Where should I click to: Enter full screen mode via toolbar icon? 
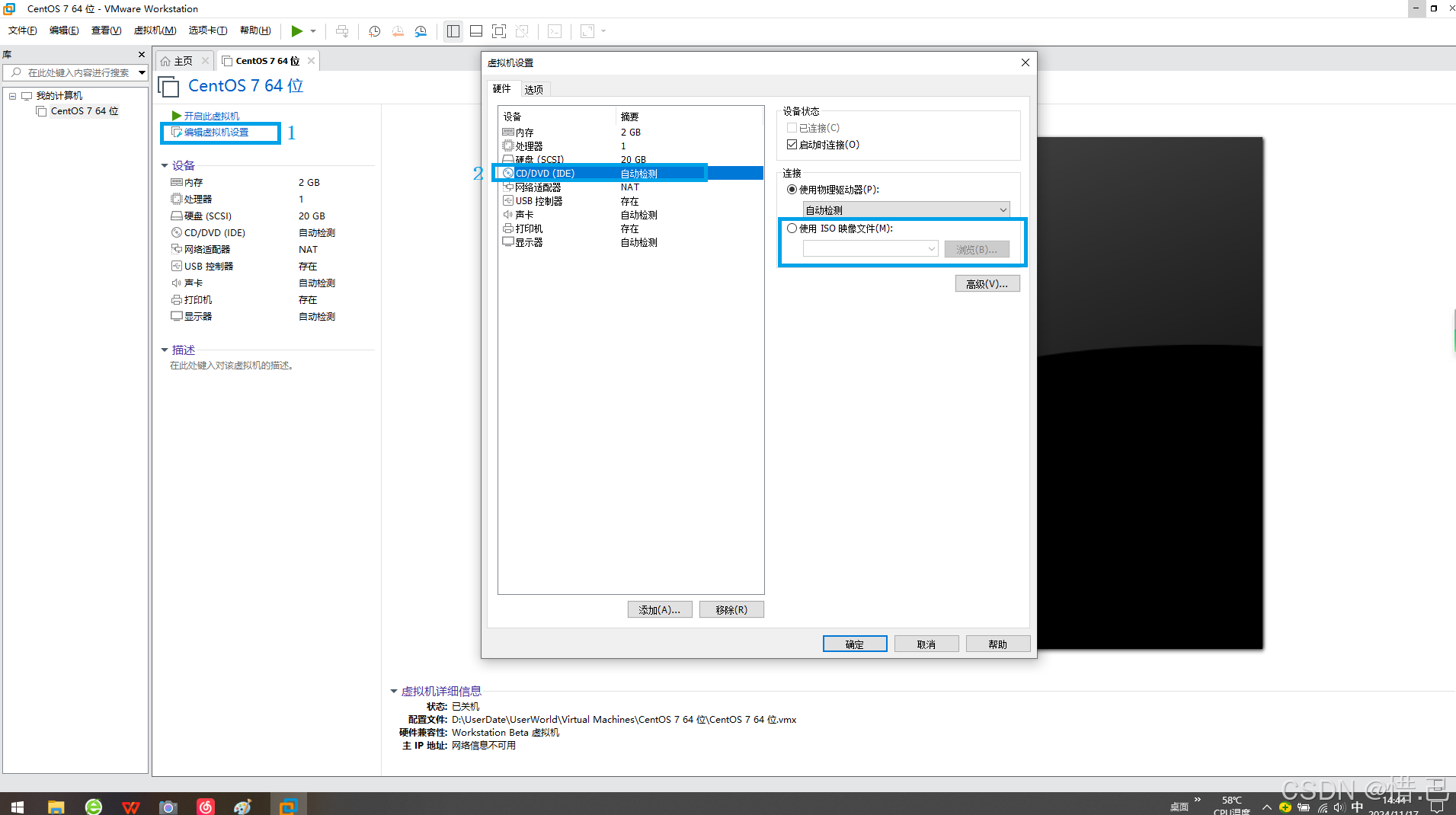(x=499, y=31)
